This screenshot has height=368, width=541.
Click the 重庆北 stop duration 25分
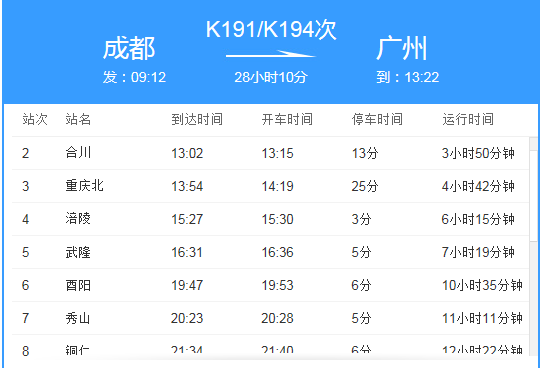tap(365, 186)
